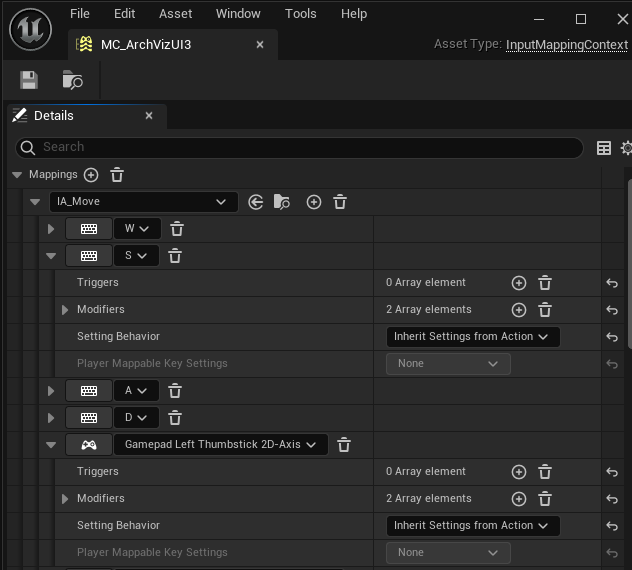Image resolution: width=632 pixels, height=570 pixels.
Task: Empty the Gamepad Modifiers array
Action: click(545, 499)
